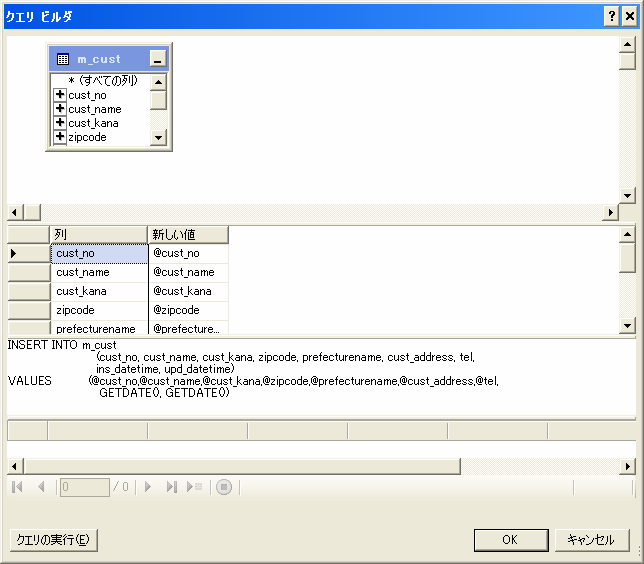Confirm with the OK button
Screen dimensions: 644x564
tap(510, 539)
